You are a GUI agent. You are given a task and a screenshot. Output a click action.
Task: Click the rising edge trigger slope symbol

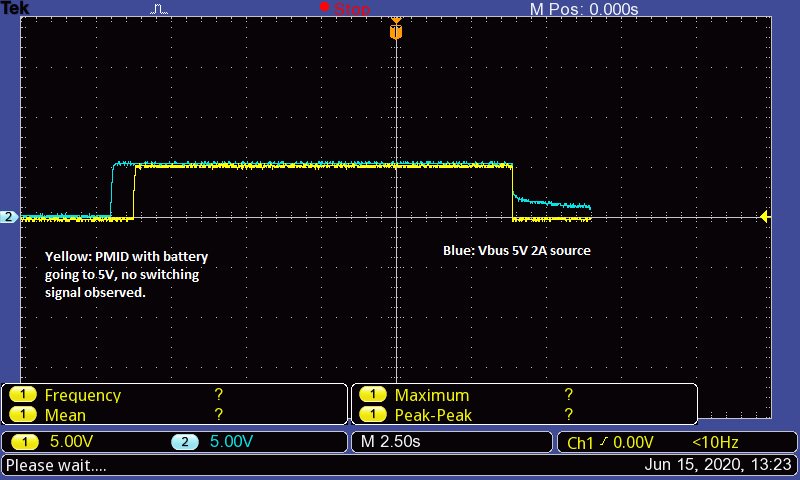[x=604, y=442]
